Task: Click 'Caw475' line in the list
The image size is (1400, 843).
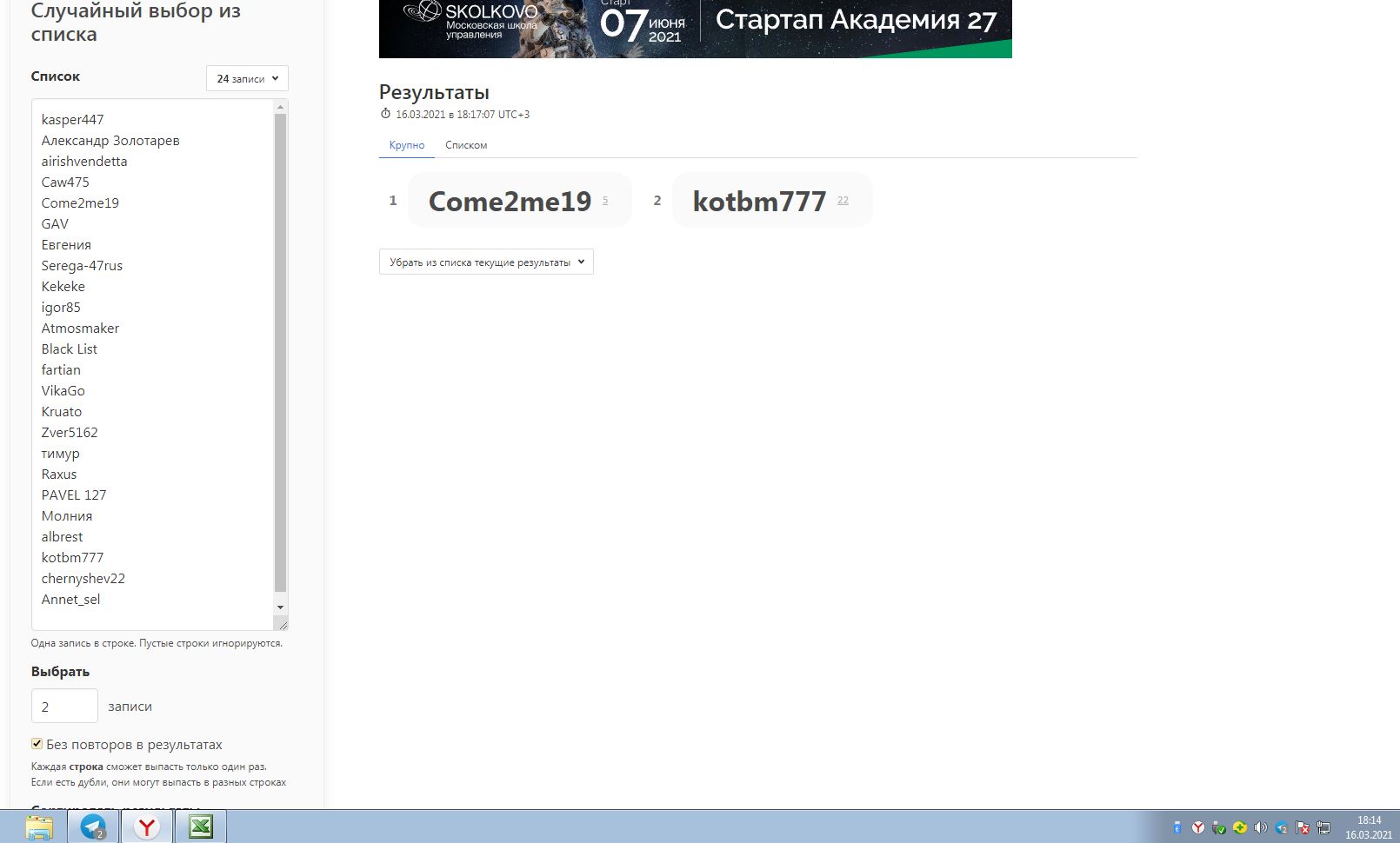Action: point(65,183)
